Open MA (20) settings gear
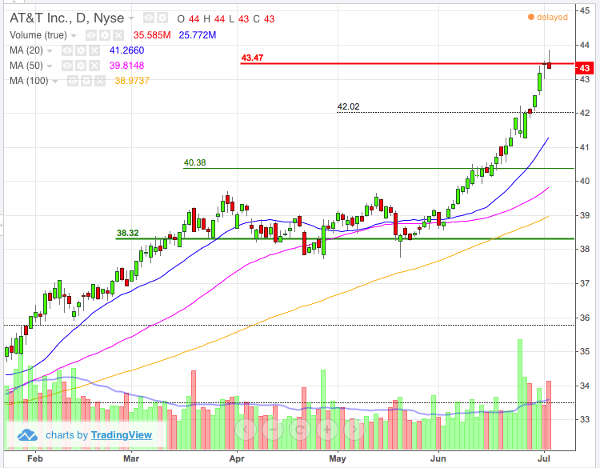Screen dimensions: 600x468 (81, 51)
